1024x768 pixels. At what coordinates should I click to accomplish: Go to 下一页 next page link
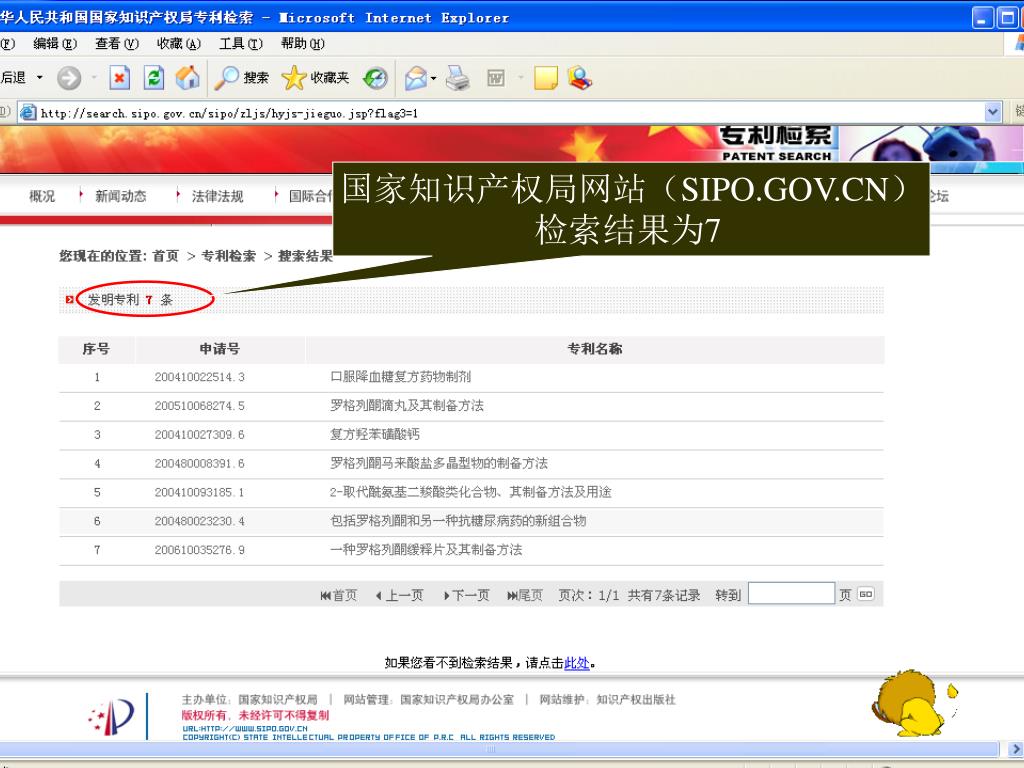[x=466, y=595]
